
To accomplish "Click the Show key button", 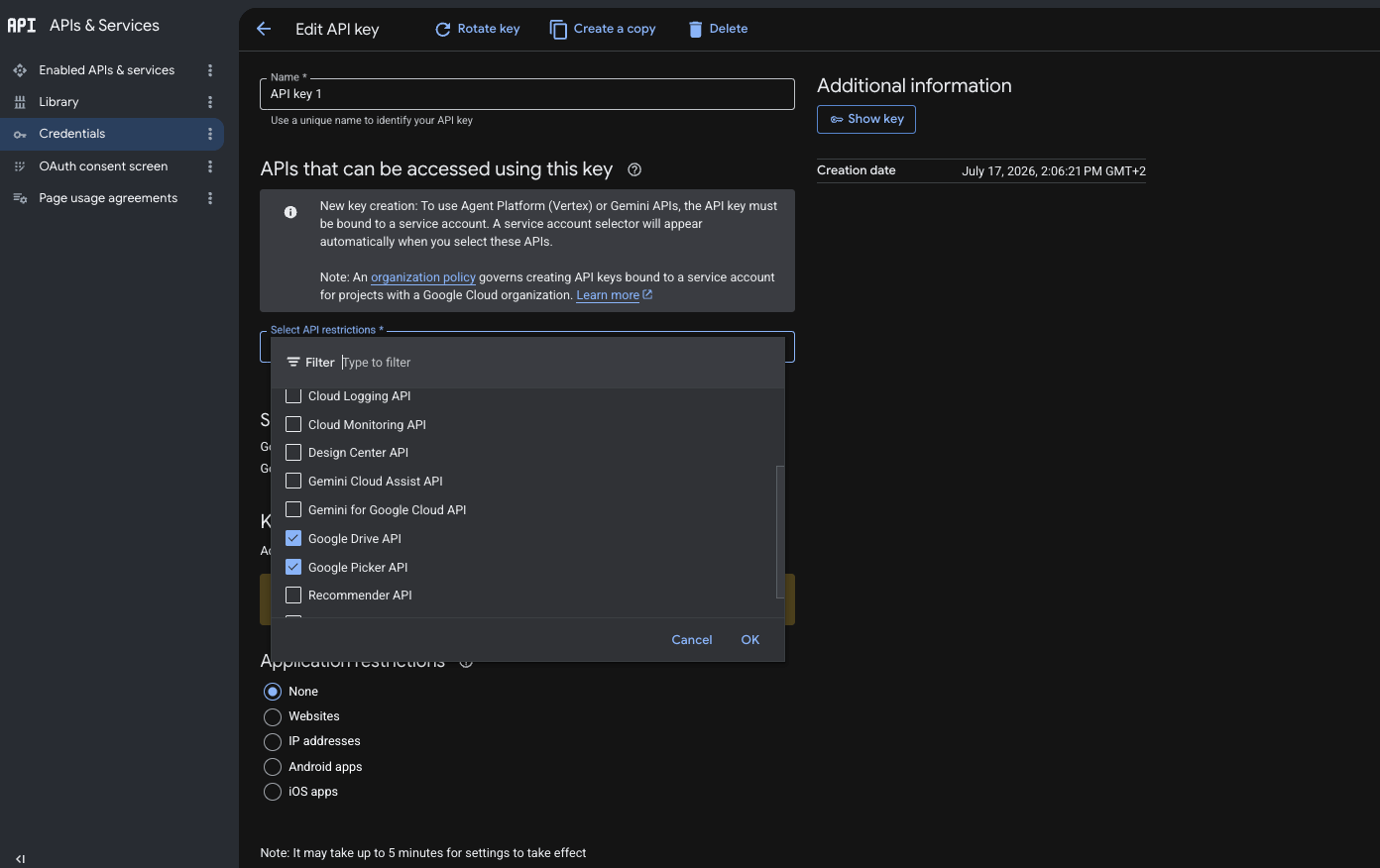I will pyautogui.click(x=866, y=119).
